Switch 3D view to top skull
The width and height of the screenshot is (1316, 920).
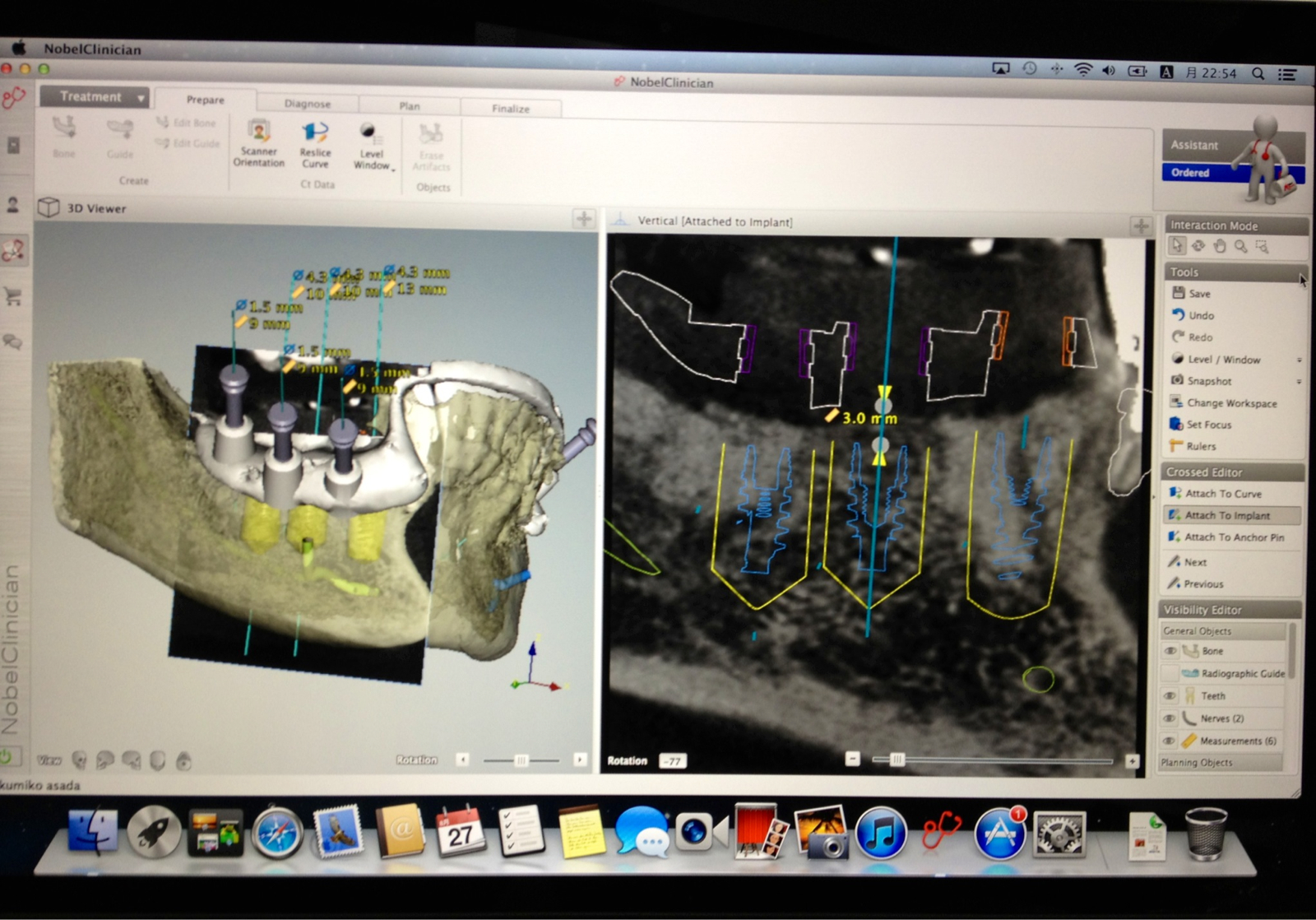pyautogui.click(x=184, y=760)
